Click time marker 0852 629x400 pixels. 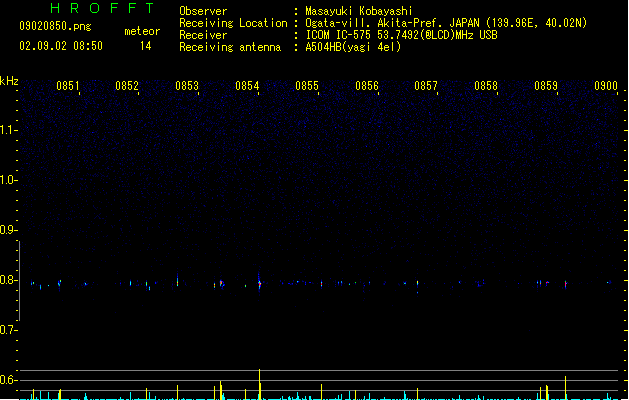(x=127, y=86)
